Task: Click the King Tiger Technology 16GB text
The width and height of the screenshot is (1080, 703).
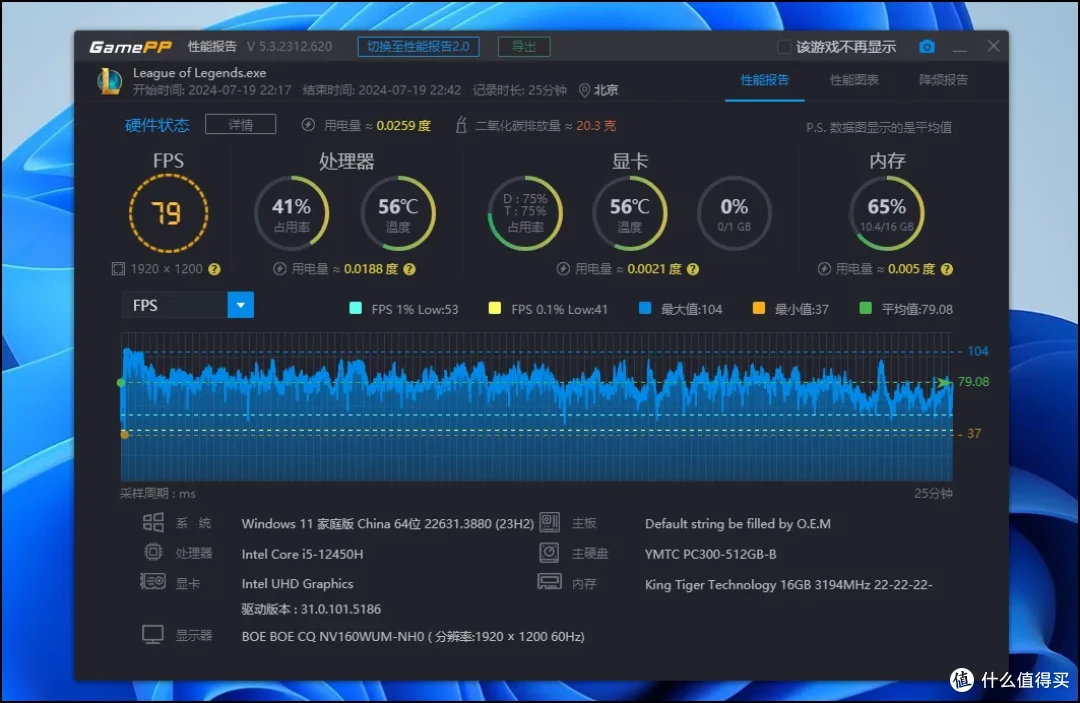Action: click(x=789, y=584)
